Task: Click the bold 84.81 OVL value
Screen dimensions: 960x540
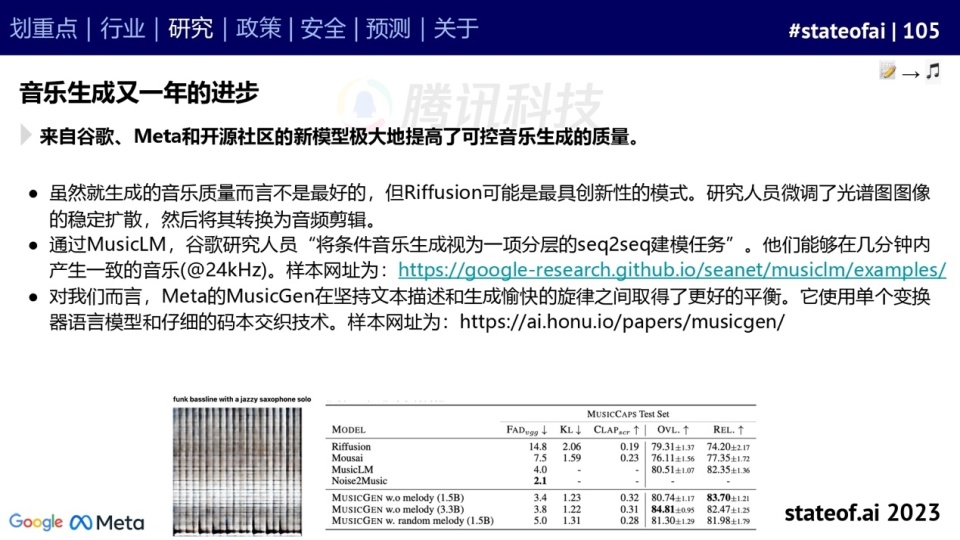Action: pyautogui.click(x=663, y=509)
